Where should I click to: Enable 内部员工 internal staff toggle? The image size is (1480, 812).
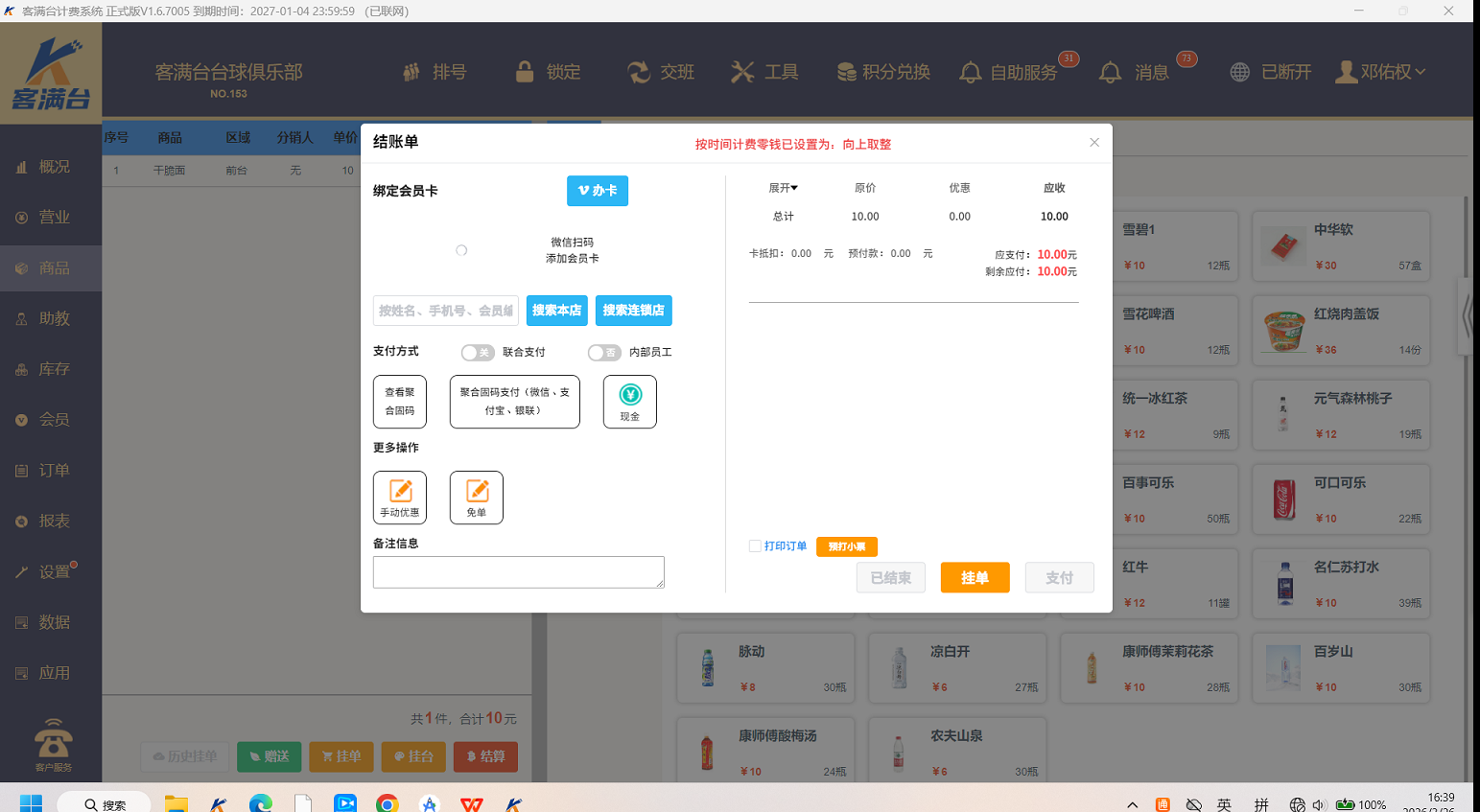(x=602, y=352)
